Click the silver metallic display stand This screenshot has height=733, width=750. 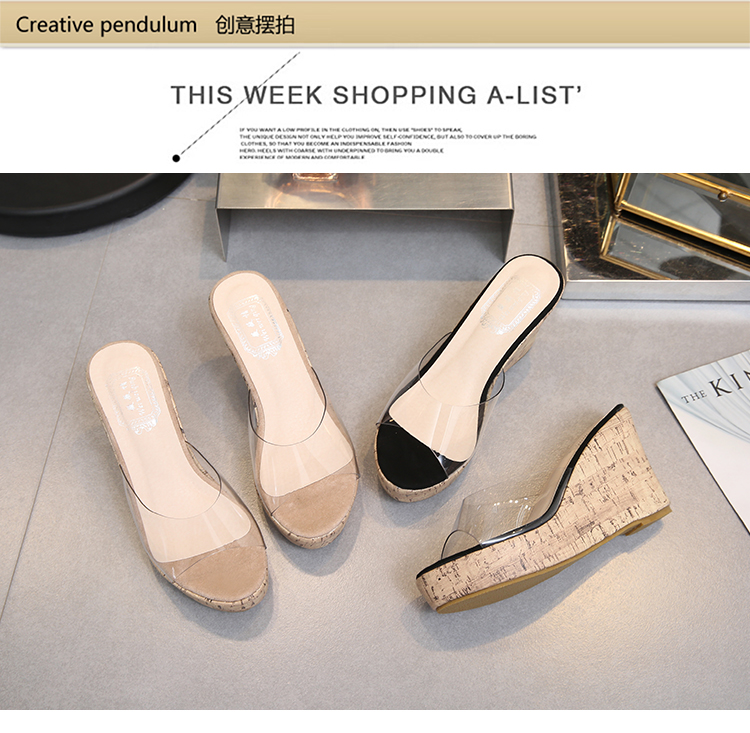(x=364, y=211)
